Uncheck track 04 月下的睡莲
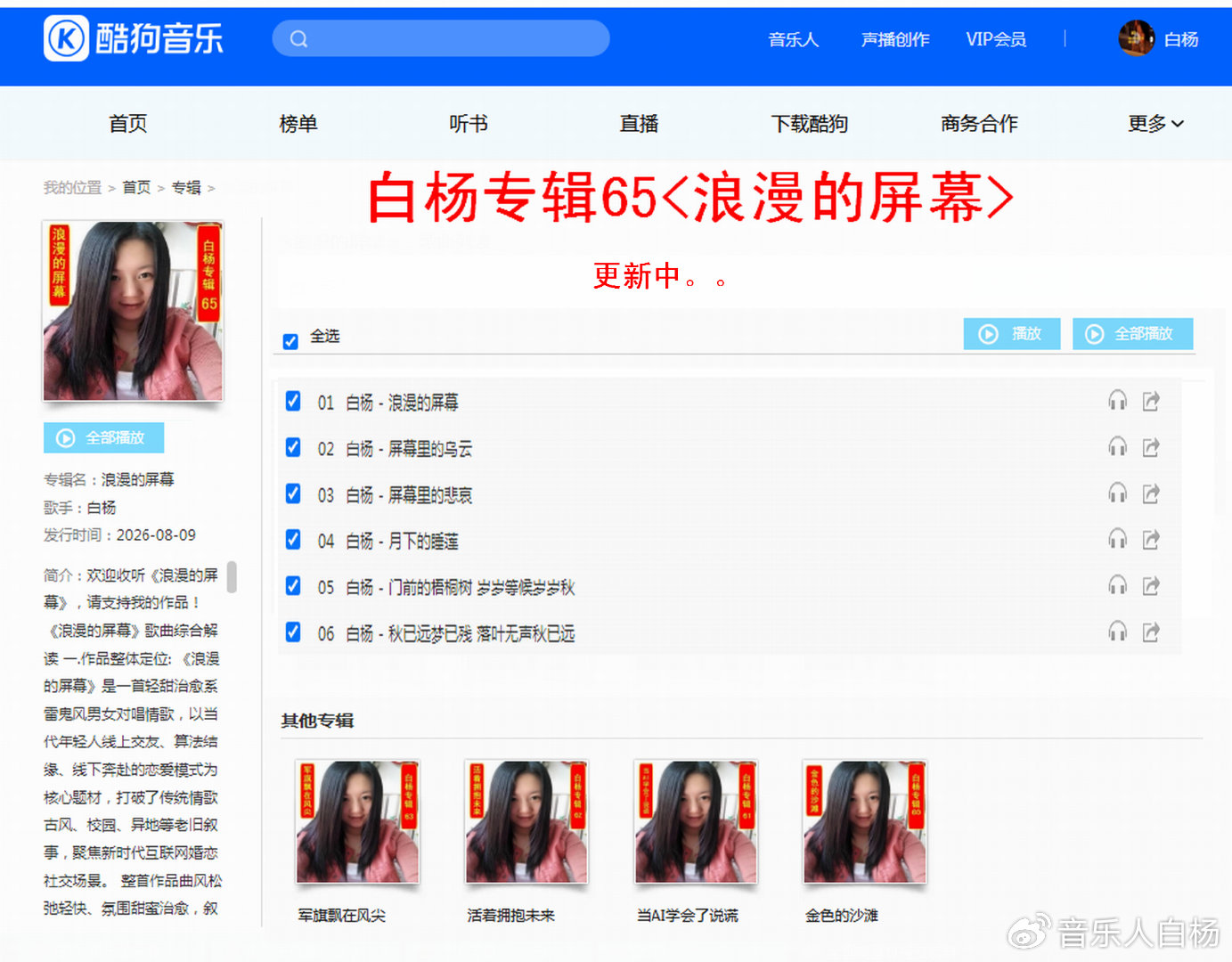The width and height of the screenshot is (1232, 962). [x=293, y=540]
